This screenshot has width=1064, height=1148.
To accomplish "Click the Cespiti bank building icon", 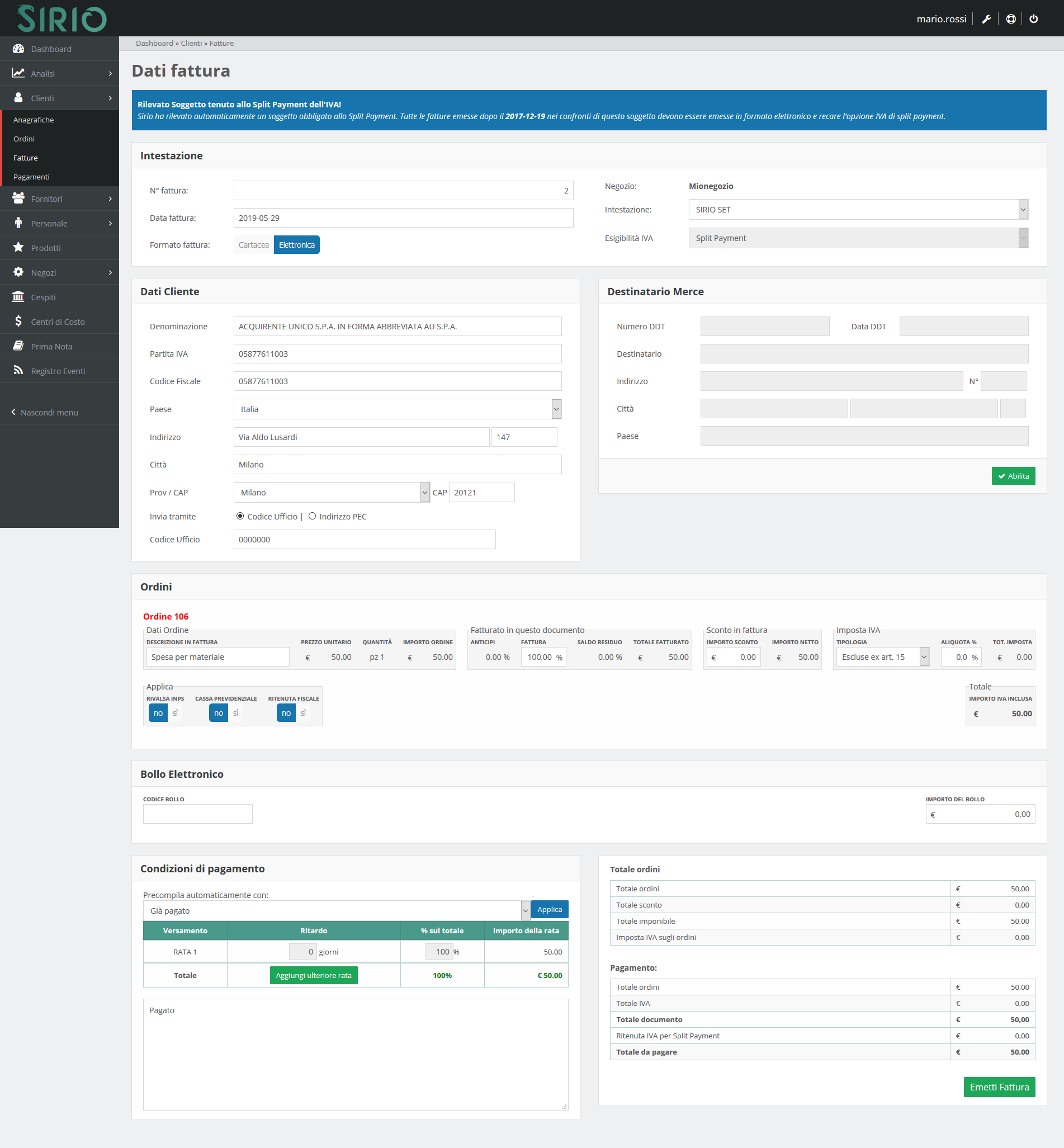I will [x=18, y=296].
